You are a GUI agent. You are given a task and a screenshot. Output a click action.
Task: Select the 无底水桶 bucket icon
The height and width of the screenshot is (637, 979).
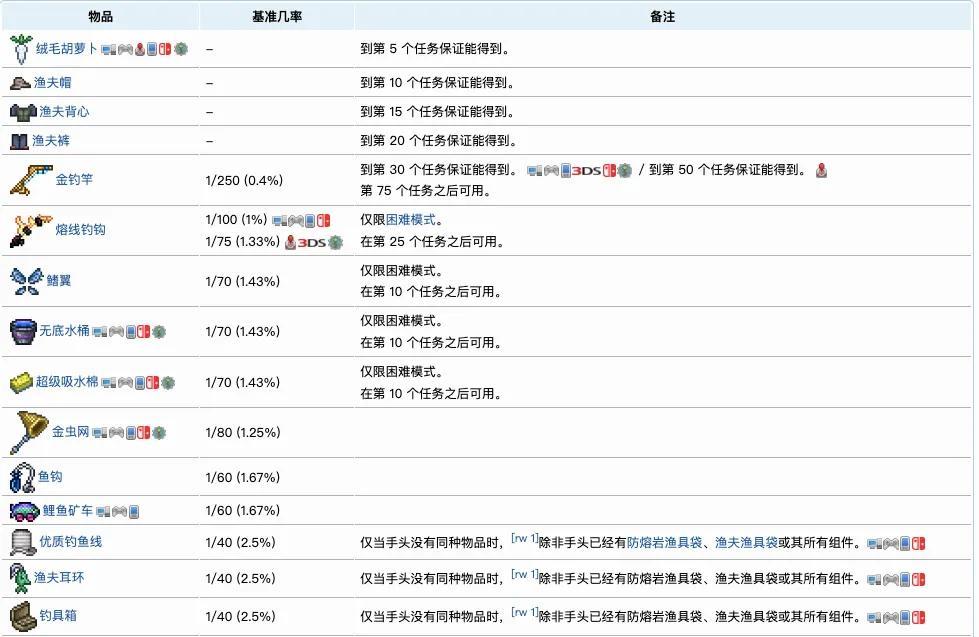pos(22,331)
